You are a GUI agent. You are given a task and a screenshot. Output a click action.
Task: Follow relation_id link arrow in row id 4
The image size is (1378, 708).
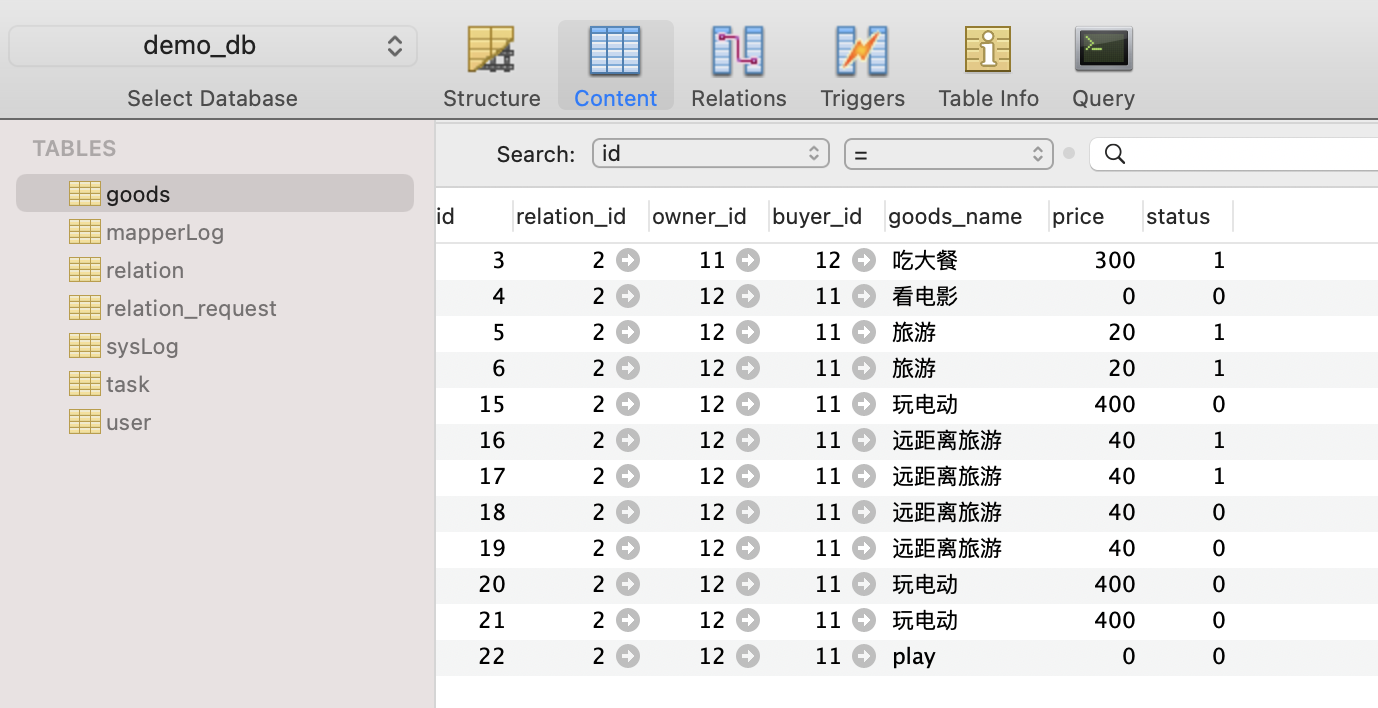click(628, 297)
